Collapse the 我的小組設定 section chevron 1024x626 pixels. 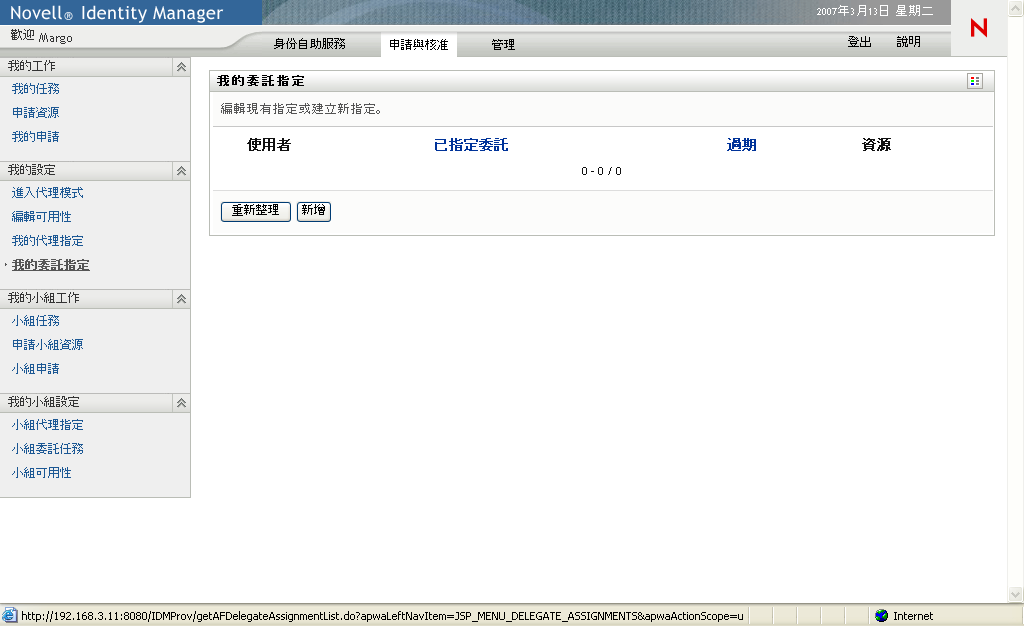(x=181, y=402)
